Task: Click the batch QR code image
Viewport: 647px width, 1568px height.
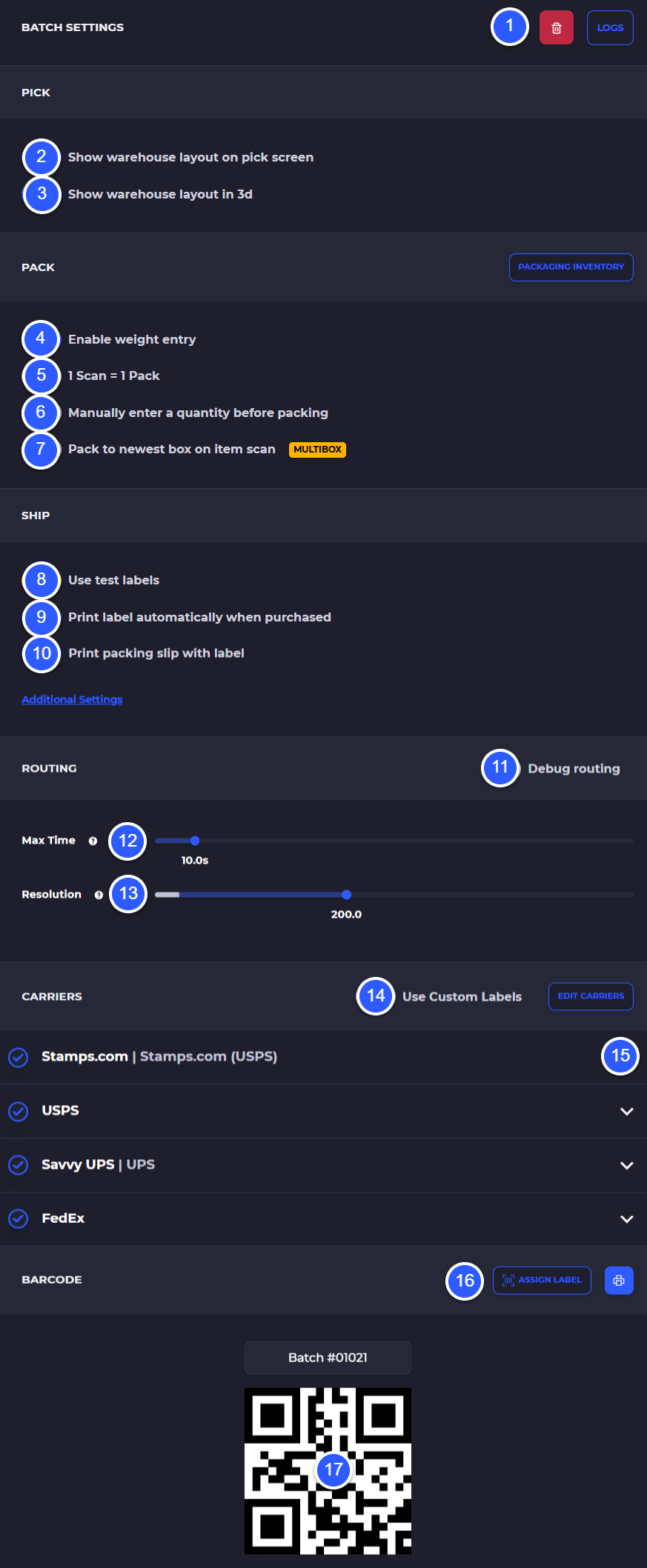Action: click(328, 1471)
